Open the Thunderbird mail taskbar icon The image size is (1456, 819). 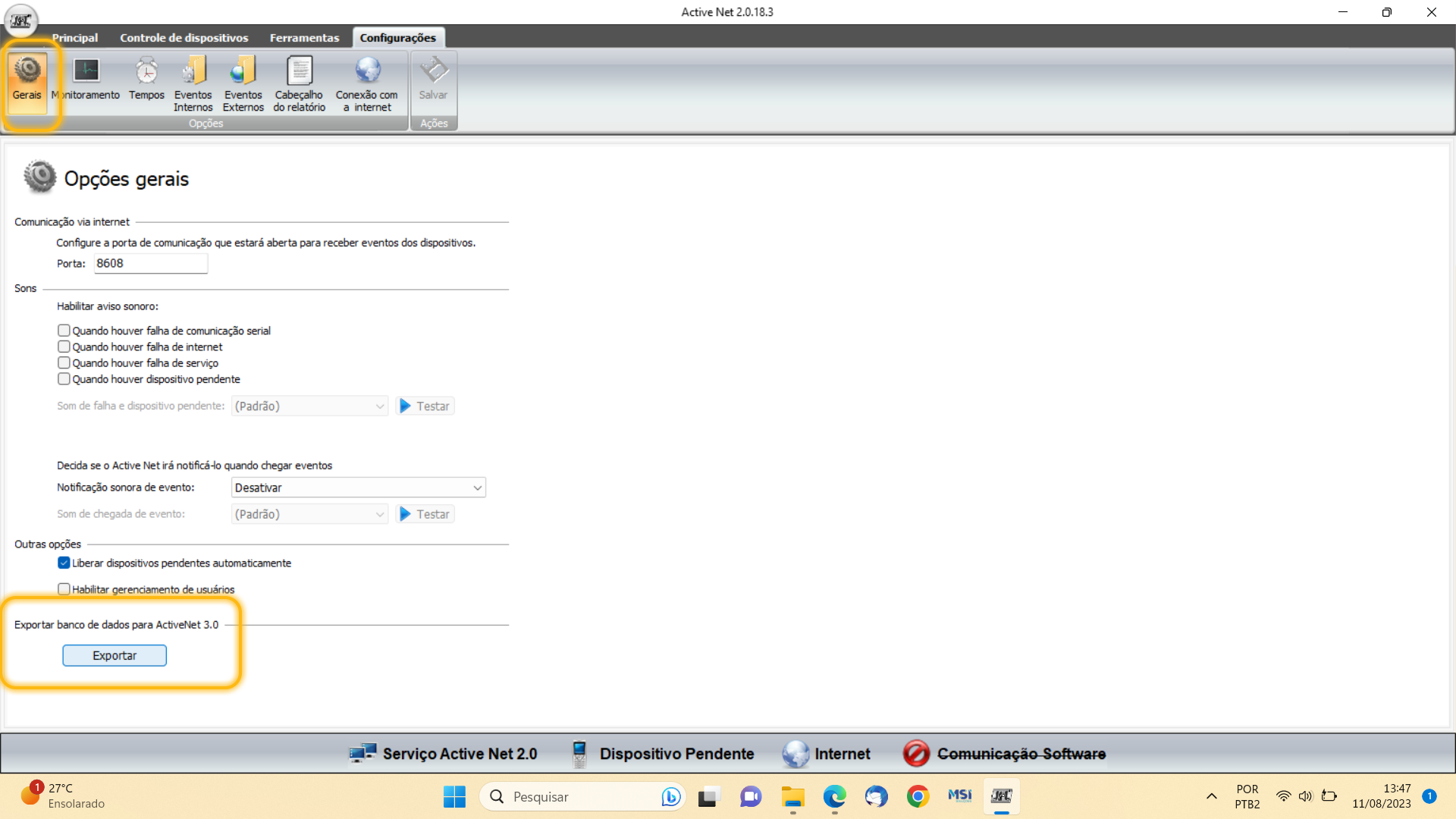coord(877,797)
